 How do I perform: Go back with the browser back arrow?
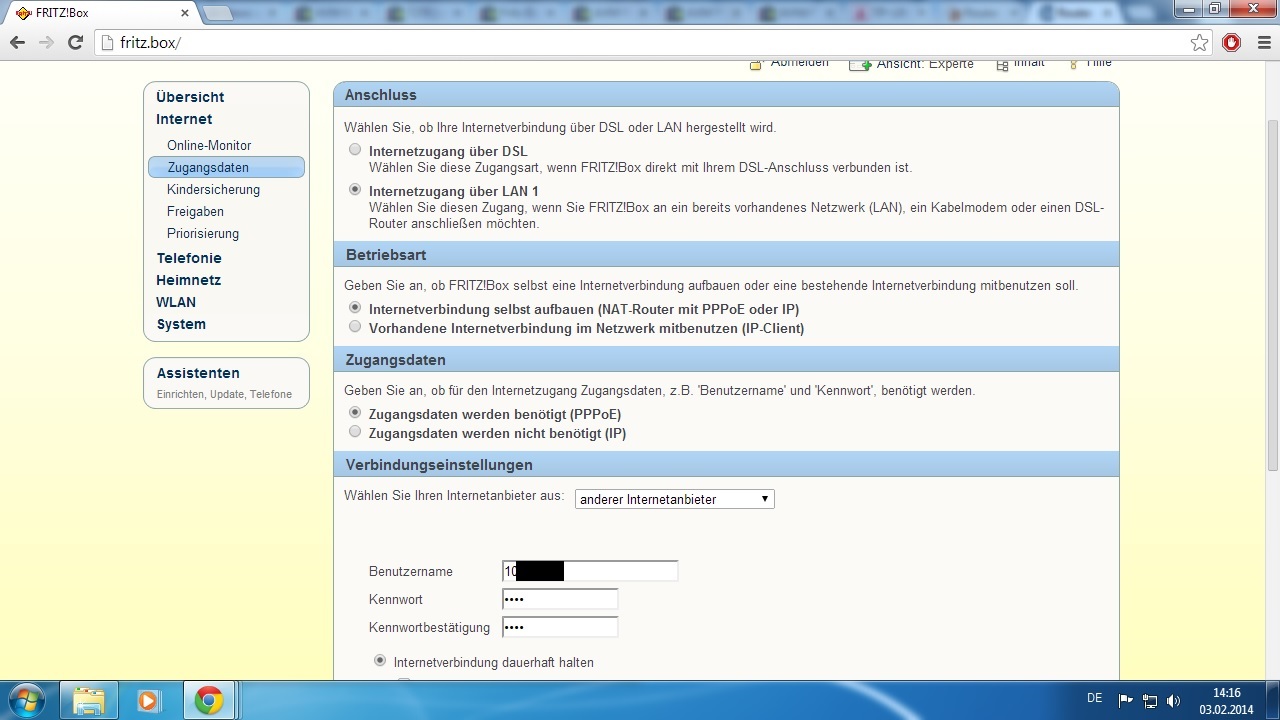17,43
